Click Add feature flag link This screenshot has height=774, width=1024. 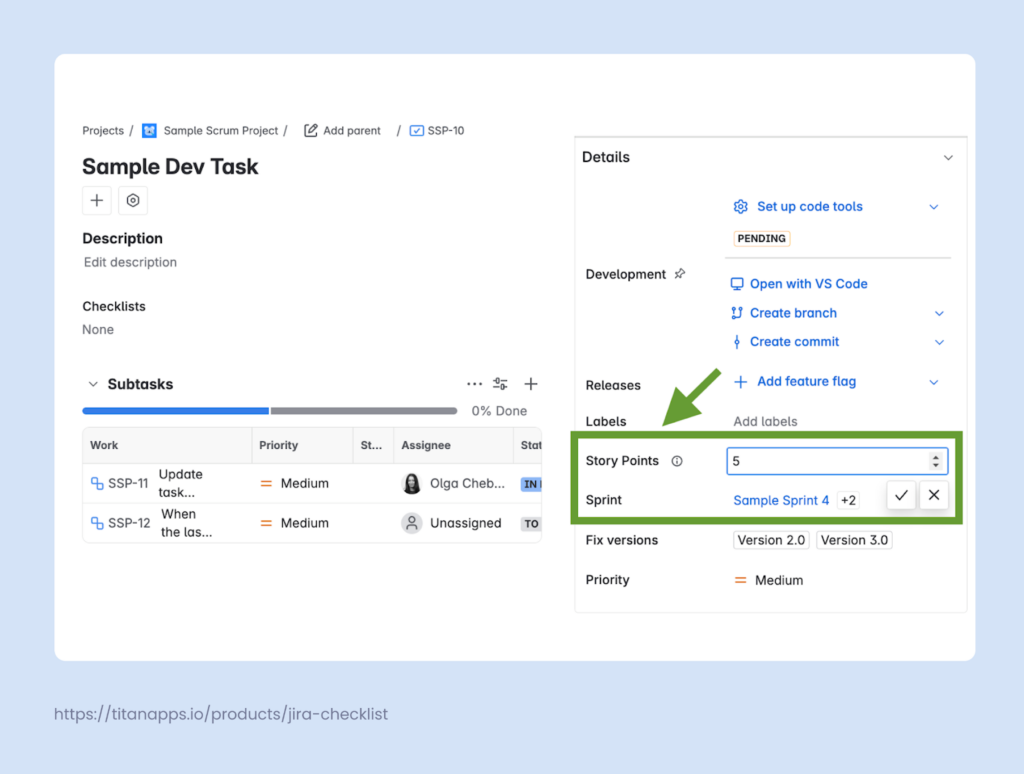point(807,381)
